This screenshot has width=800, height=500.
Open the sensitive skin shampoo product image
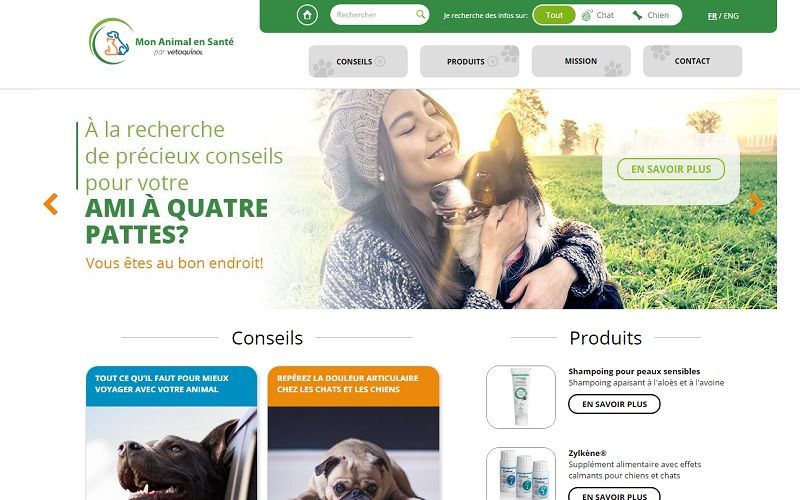click(521, 397)
